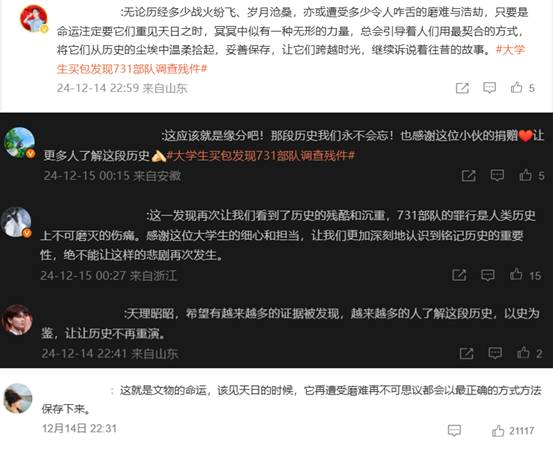Open the red-background avatar of the first commenter
Viewport: 553px width, 457px height.
pyautogui.click(x=34, y=19)
